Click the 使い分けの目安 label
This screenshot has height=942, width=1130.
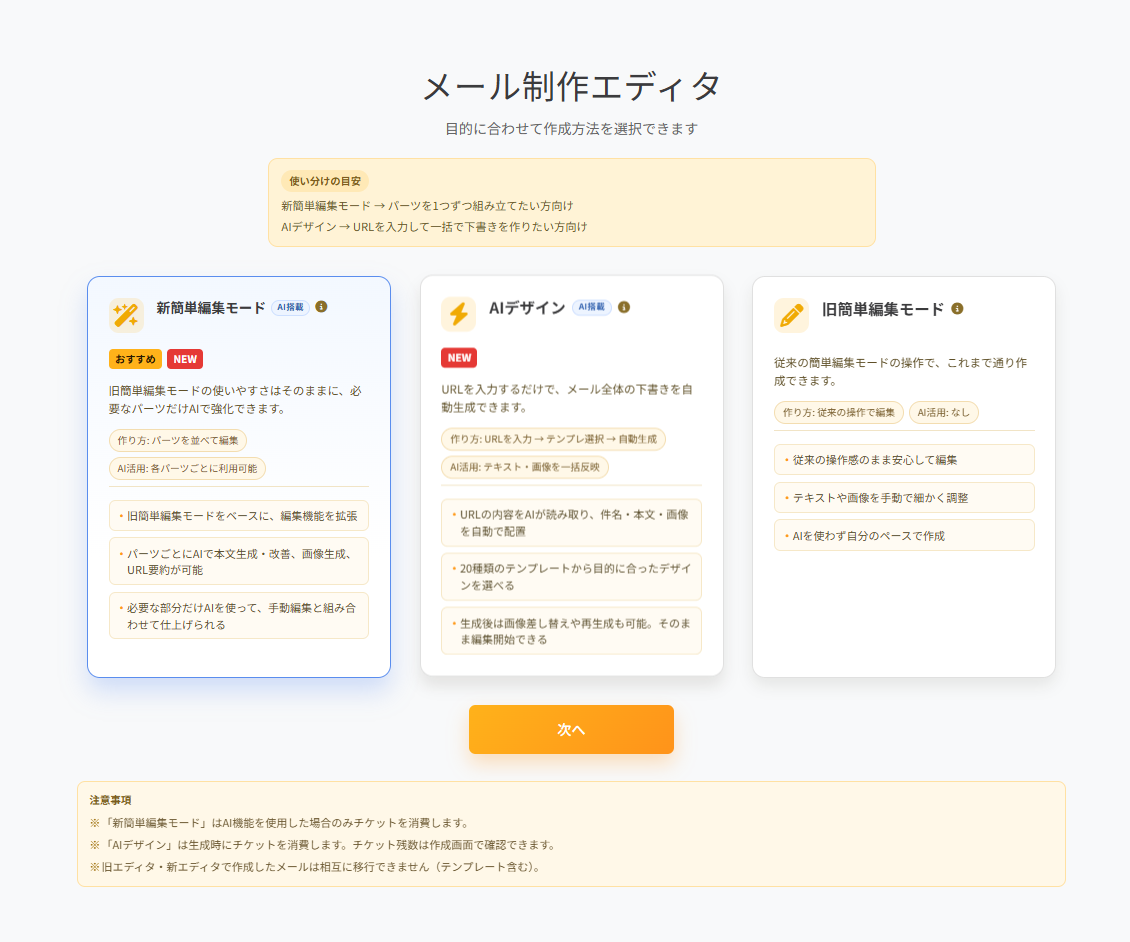tap(327, 181)
